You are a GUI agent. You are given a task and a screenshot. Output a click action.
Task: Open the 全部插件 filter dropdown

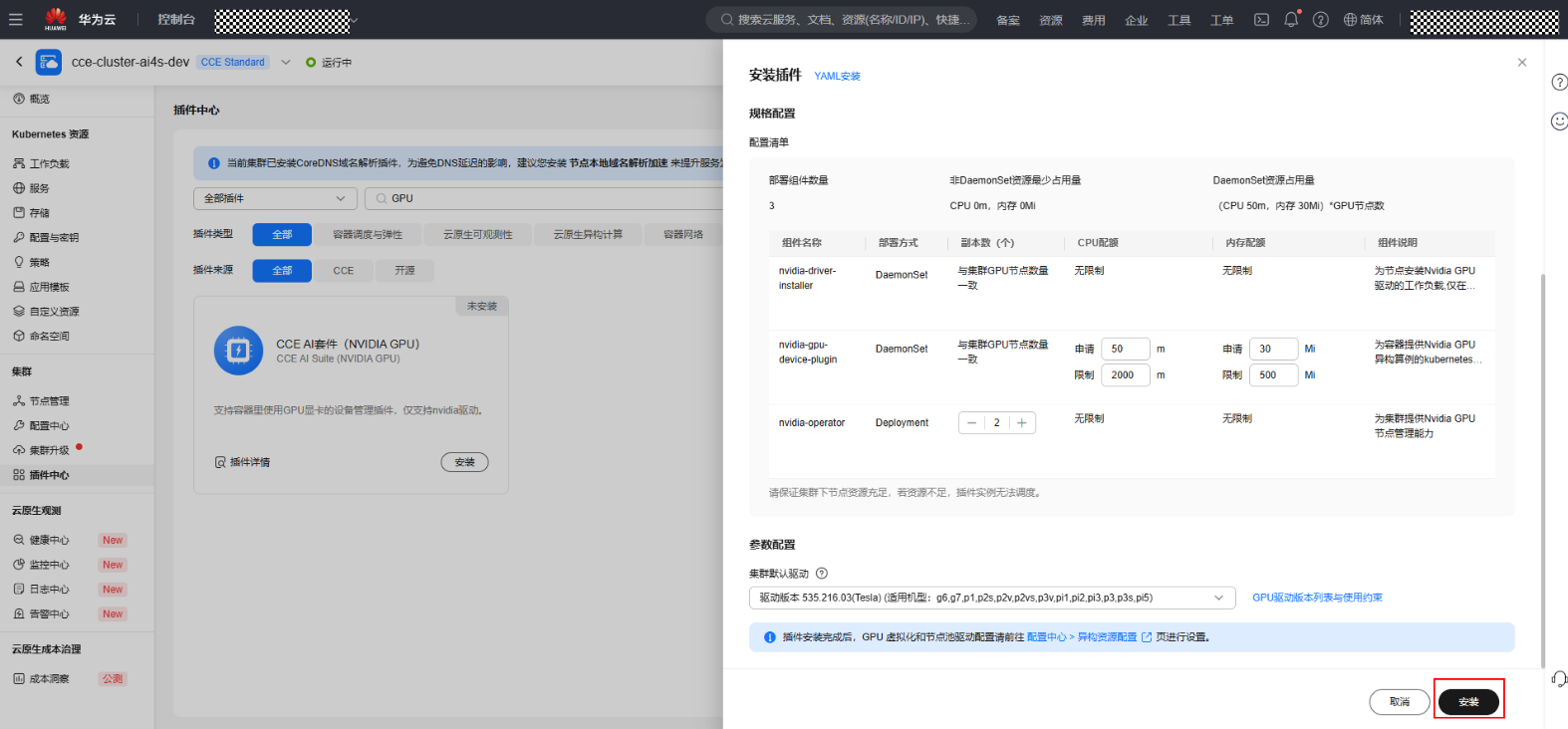pos(274,198)
